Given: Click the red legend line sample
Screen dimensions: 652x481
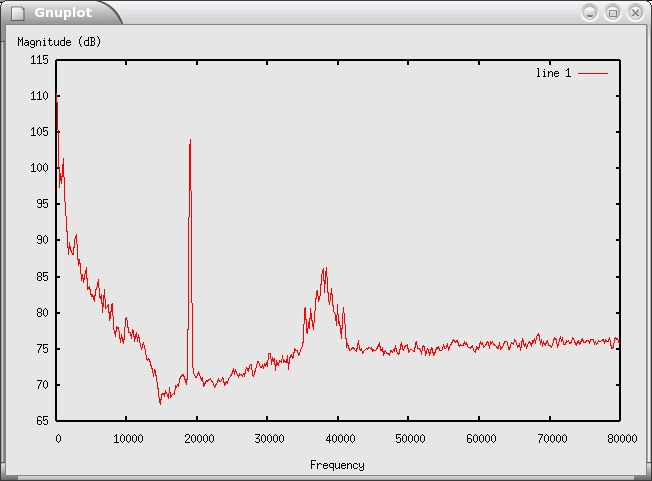Looking at the screenshot, I should click(x=592, y=73).
